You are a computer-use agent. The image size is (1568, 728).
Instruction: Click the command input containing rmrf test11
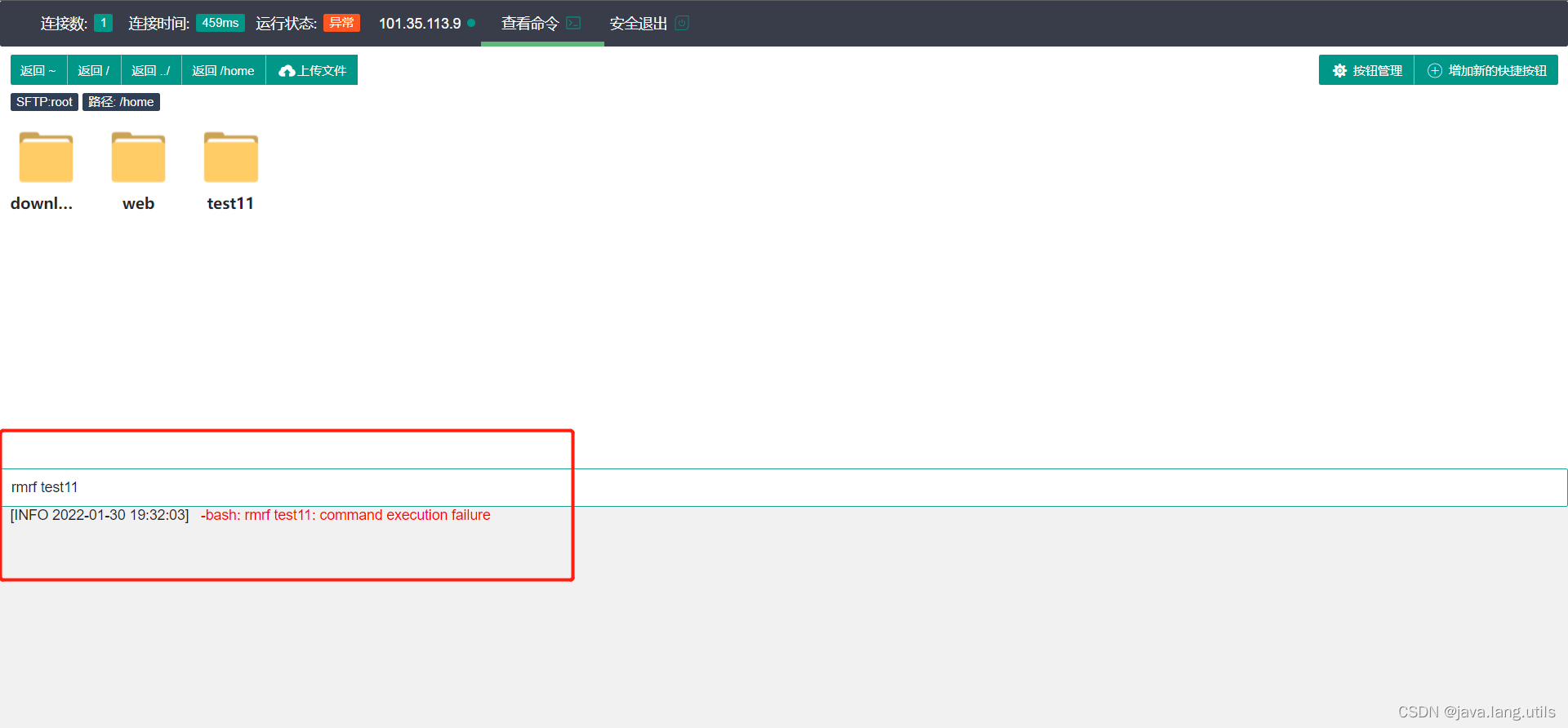(784, 487)
